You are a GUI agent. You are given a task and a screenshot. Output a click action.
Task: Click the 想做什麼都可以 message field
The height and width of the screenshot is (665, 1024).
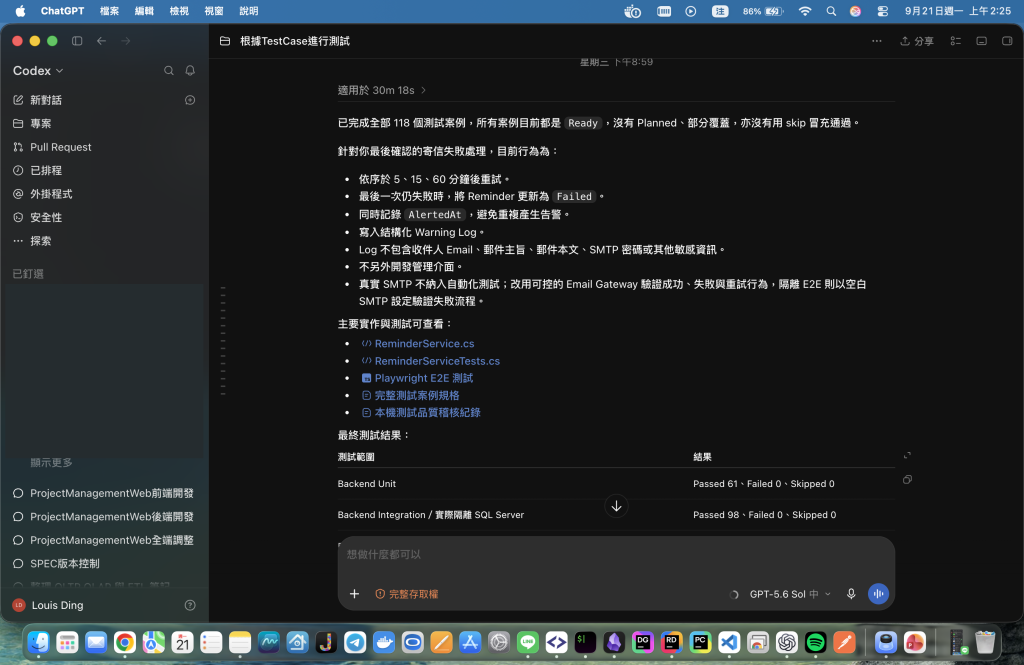click(616, 555)
